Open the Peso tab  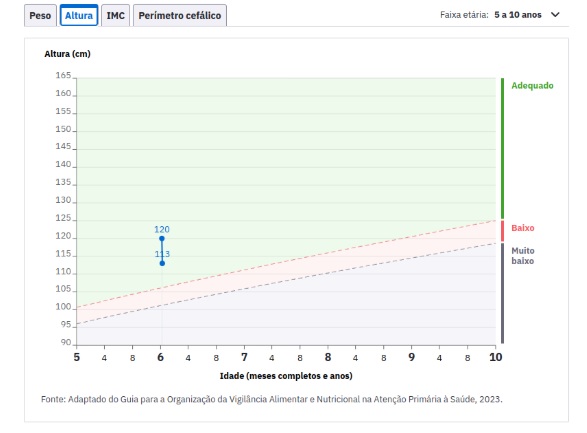point(40,15)
